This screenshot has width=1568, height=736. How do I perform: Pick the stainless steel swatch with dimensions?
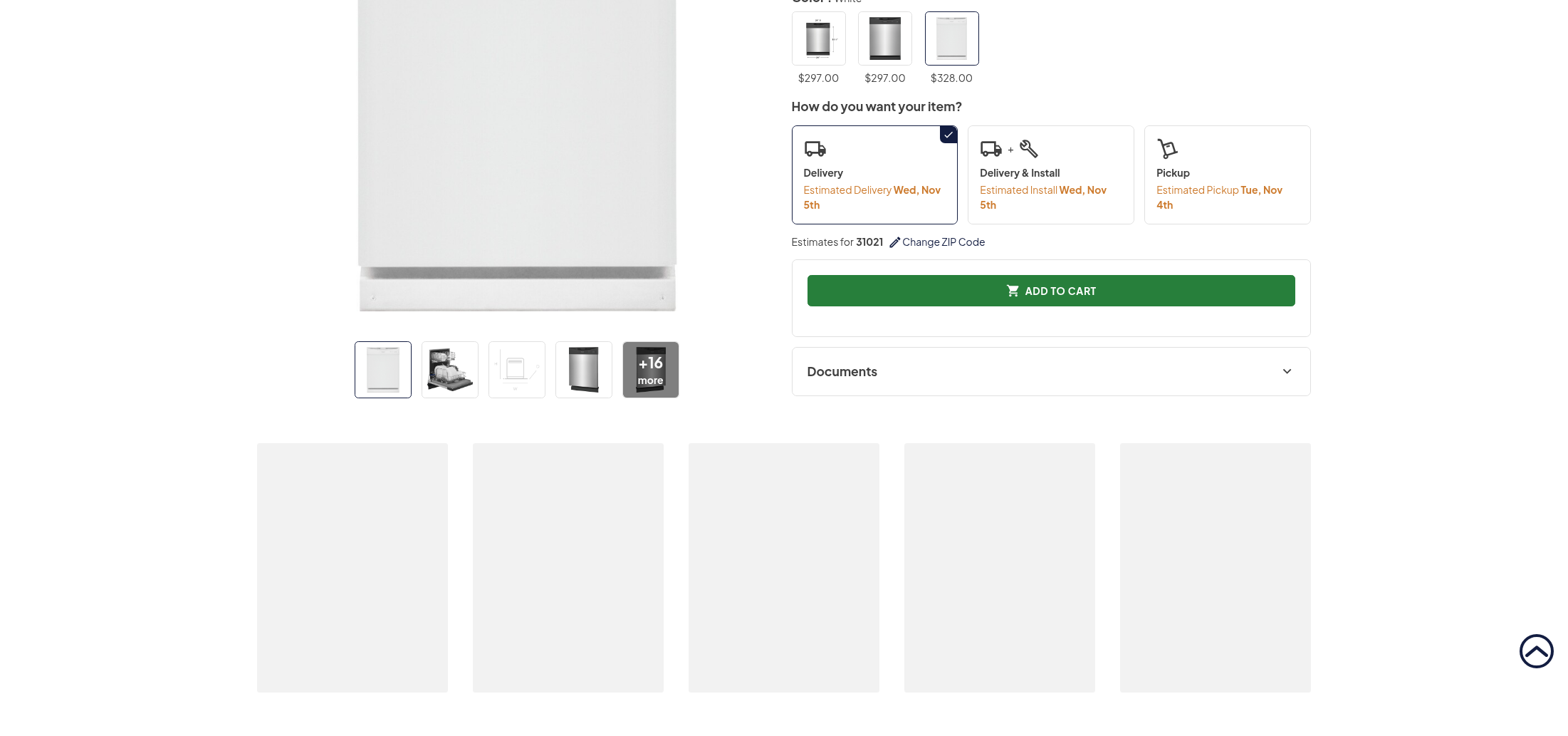(818, 38)
